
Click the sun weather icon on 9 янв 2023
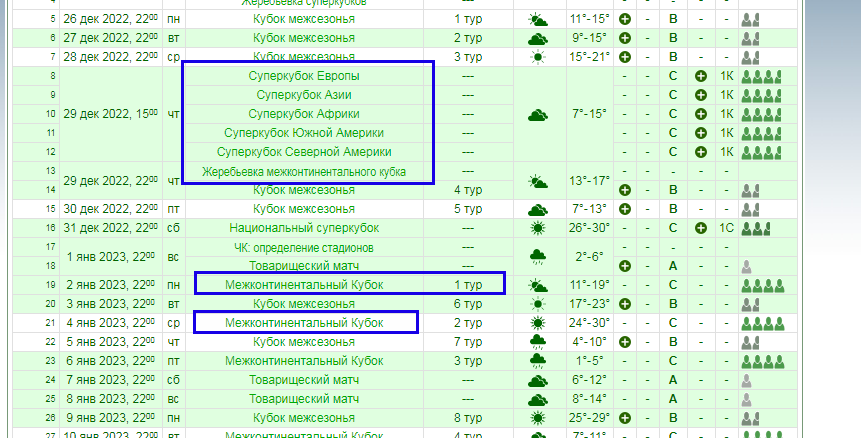coord(538,418)
